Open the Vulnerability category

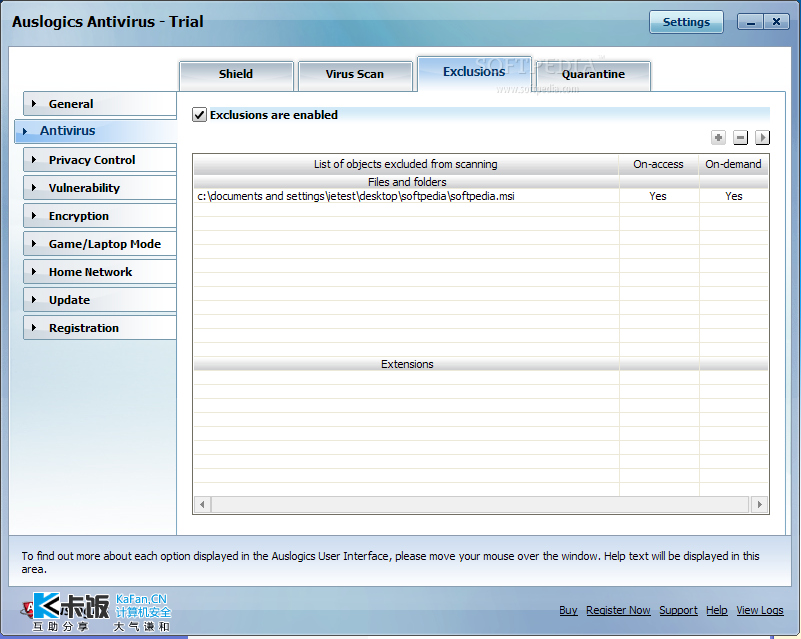coord(100,188)
